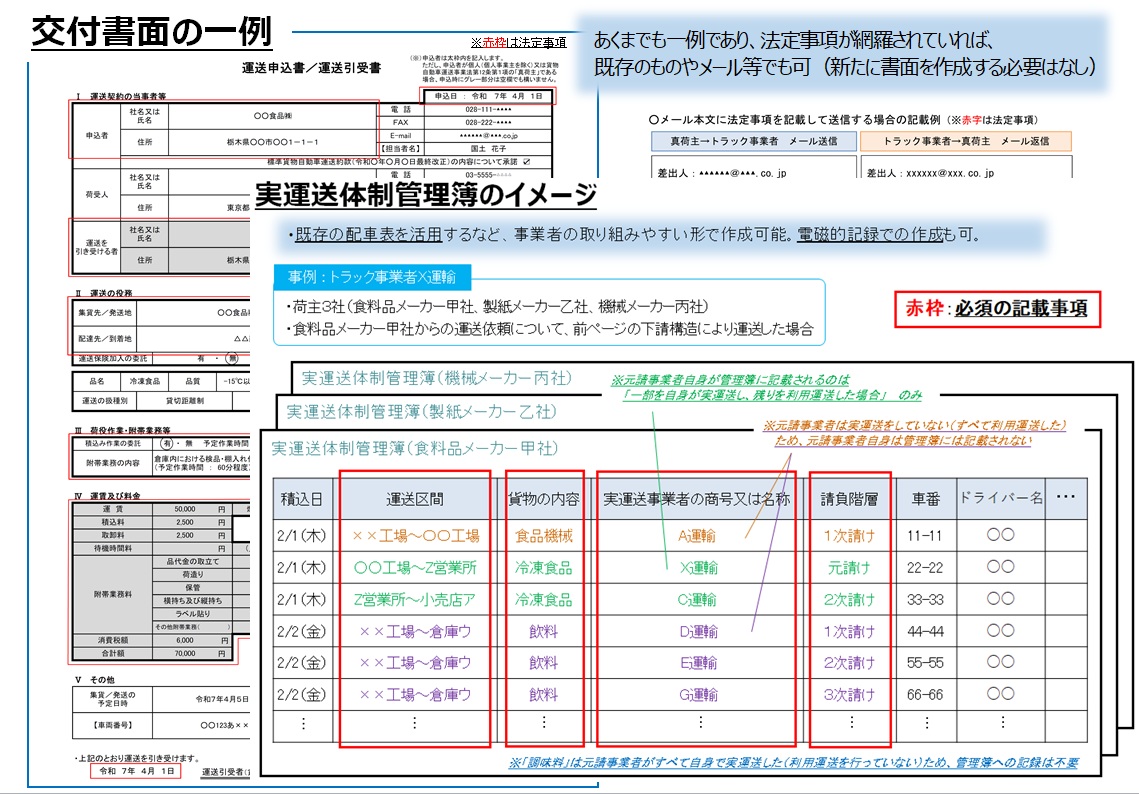Select the 機械メーカー丙社 ledger sheet title
This screenshot has width=1139, height=794.
tap(437, 378)
